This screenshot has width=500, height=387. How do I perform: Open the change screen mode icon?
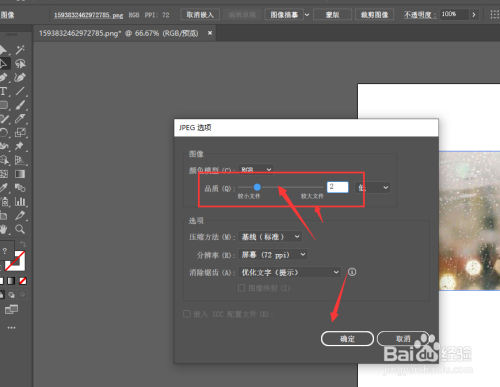(11, 309)
